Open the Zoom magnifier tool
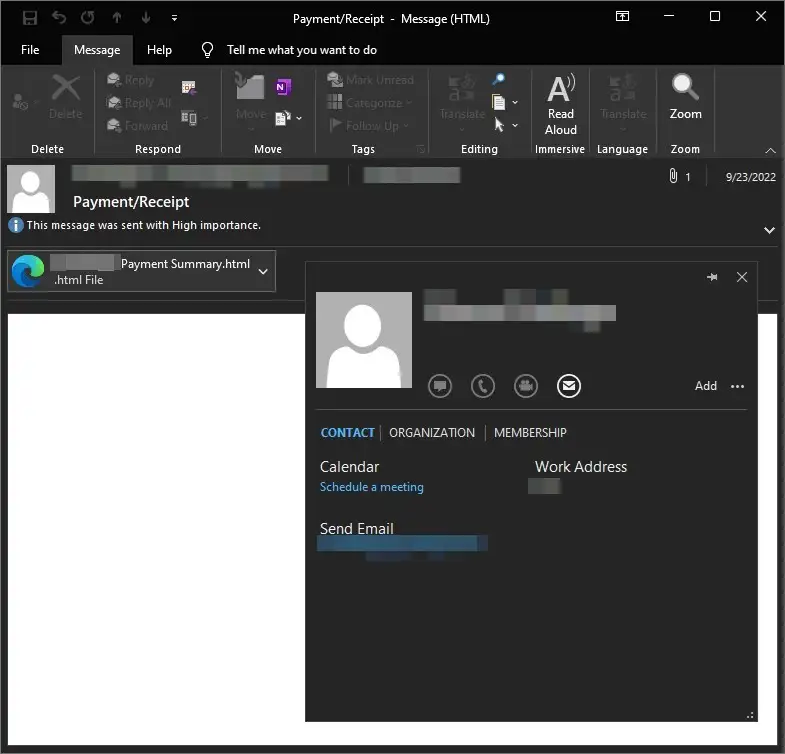The height and width of the screenshot is (754, 785). (x=685, y=98)
